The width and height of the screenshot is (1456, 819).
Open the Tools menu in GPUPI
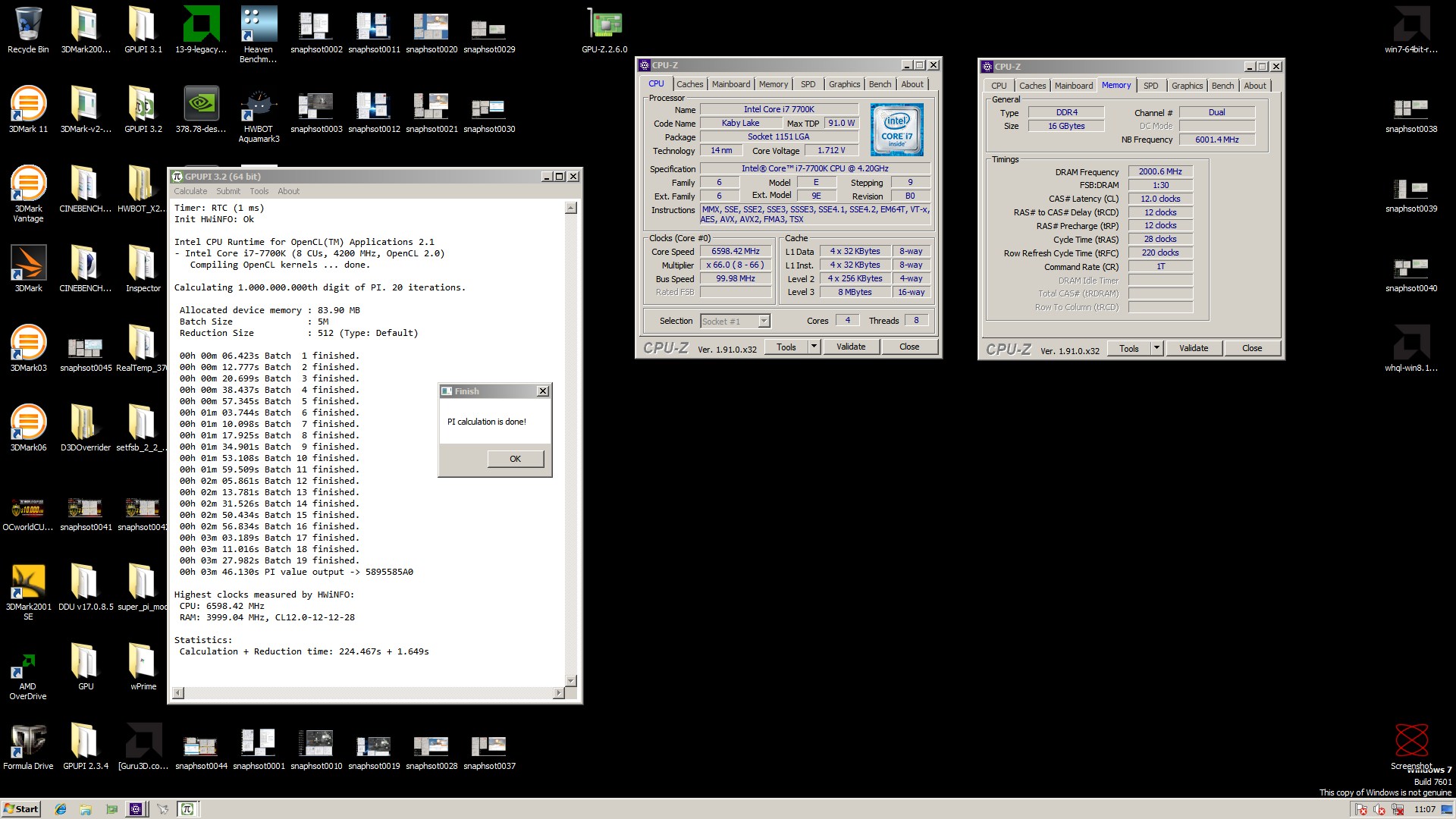259,191
